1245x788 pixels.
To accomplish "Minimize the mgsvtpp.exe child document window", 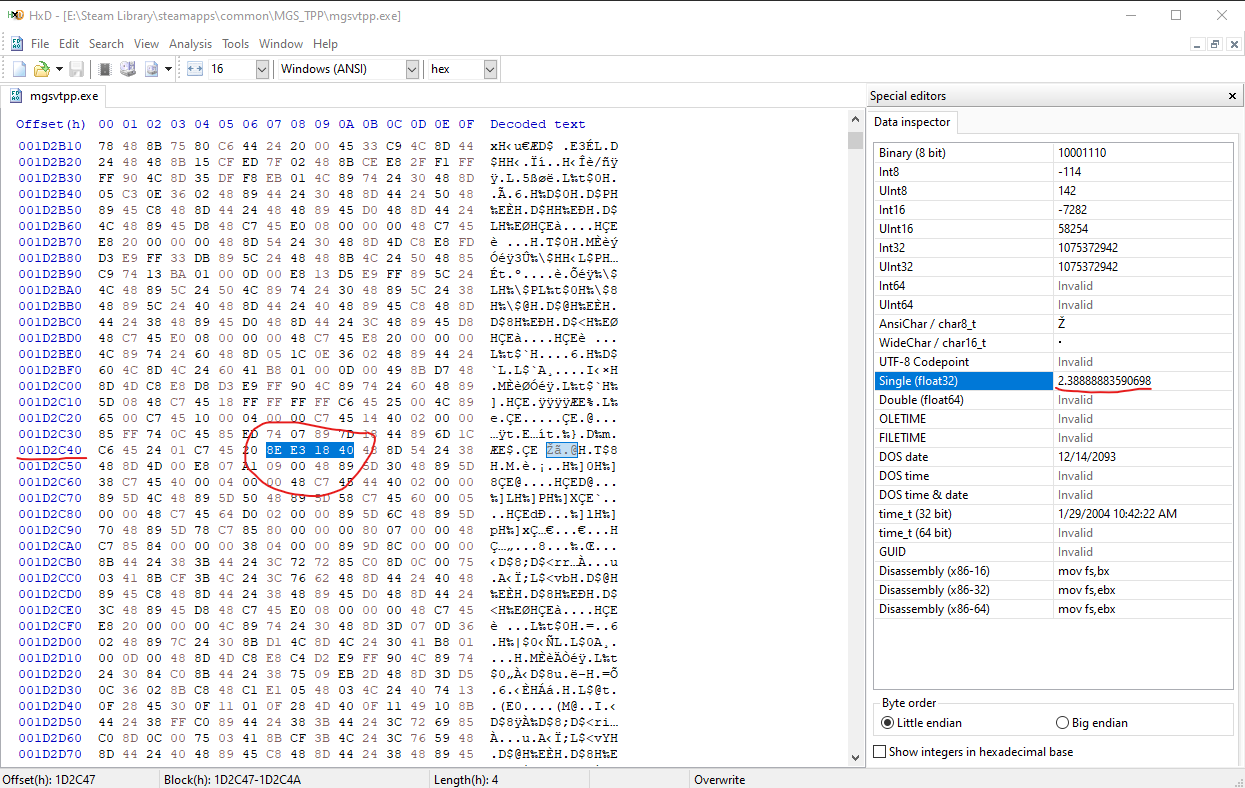I will 1198,44.
